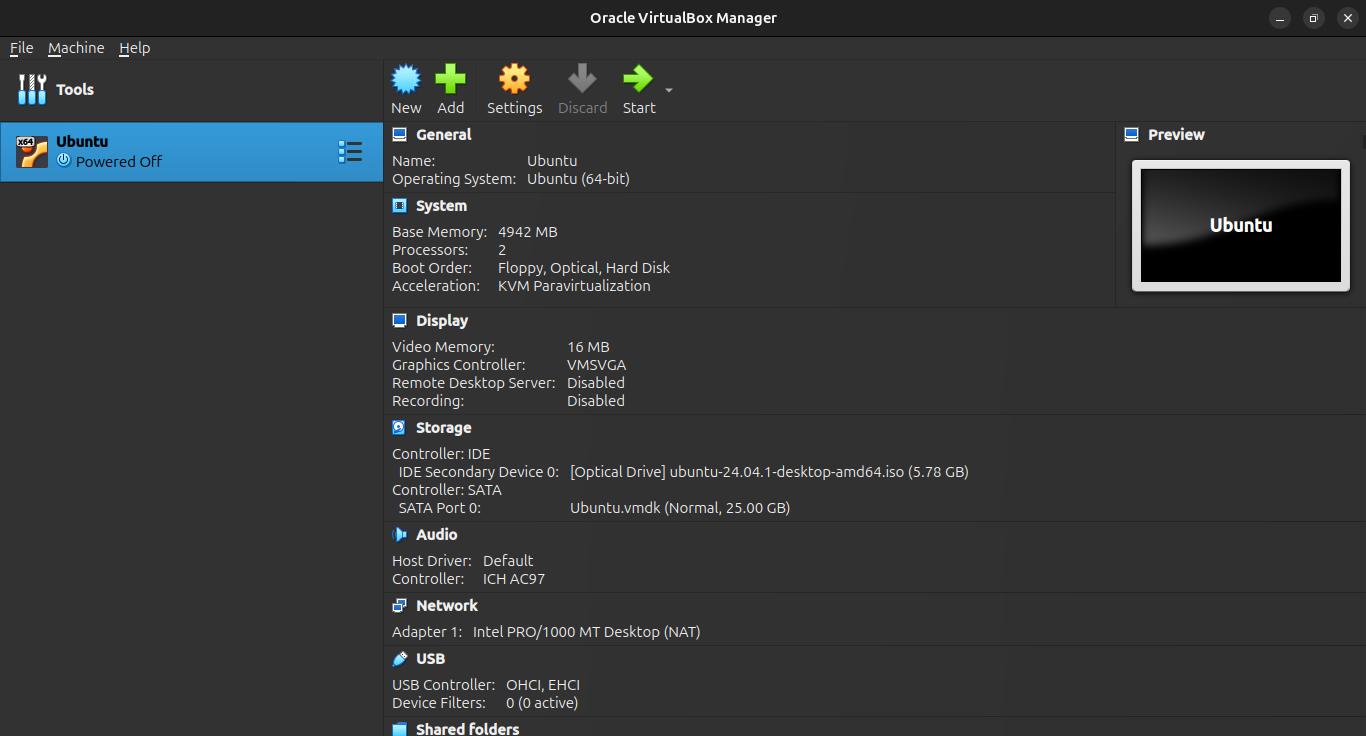Open the Audio settings heading link
The width and height of the screenshot is (1366, 736).
437,535
